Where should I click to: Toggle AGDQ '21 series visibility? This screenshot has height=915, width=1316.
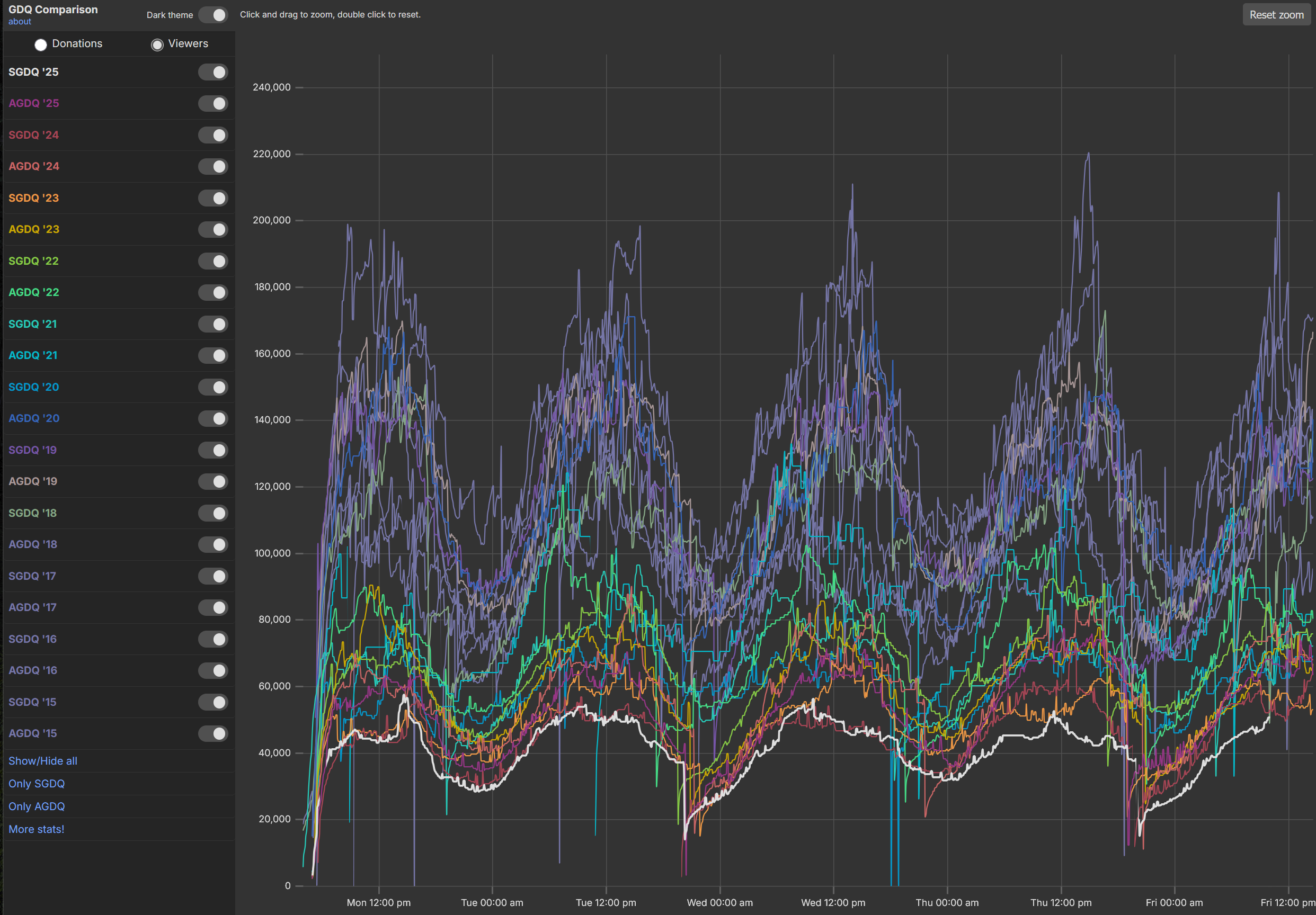click(x=212, y=356)
